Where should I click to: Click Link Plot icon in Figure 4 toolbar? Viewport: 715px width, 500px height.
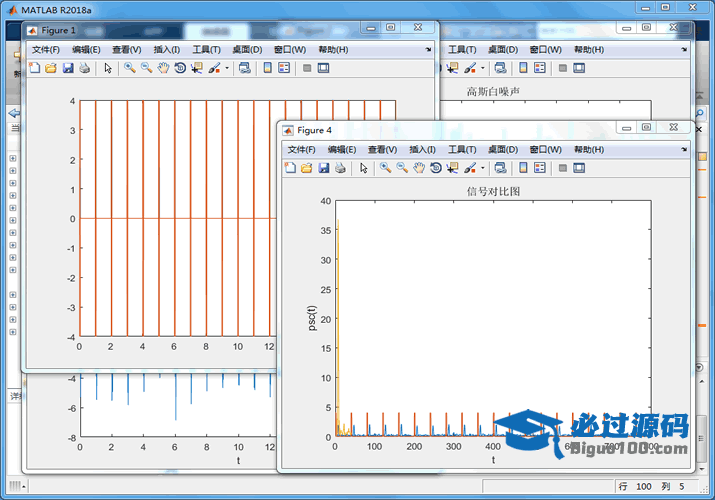pyautogui.click(x=501, y=168)
